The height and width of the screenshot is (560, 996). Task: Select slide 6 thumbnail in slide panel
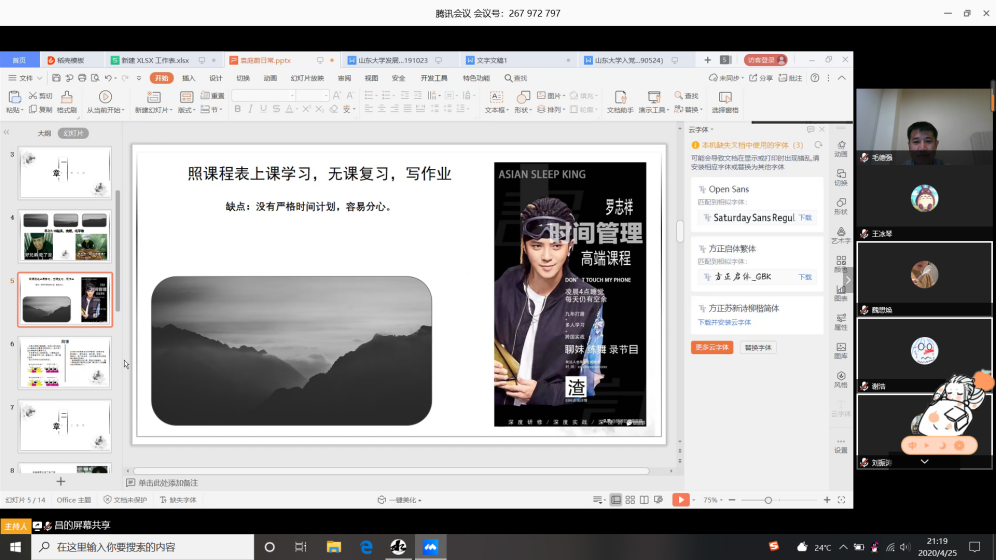[65, 362]
